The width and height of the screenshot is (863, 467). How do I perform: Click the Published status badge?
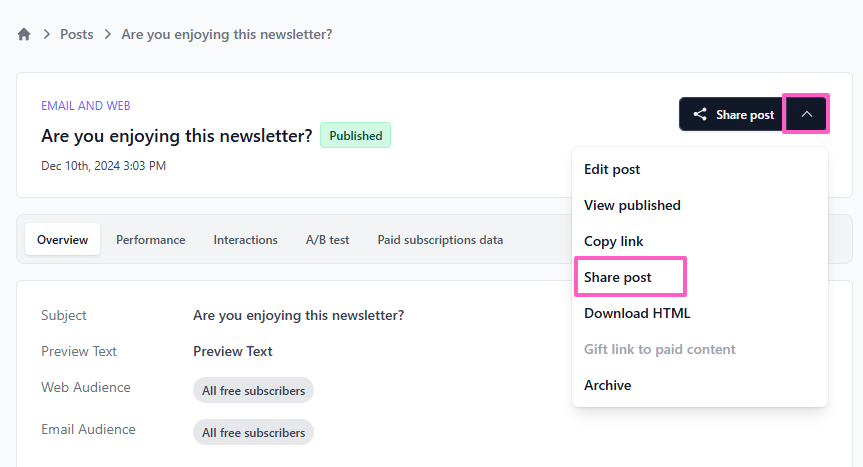tap(355, 135)
